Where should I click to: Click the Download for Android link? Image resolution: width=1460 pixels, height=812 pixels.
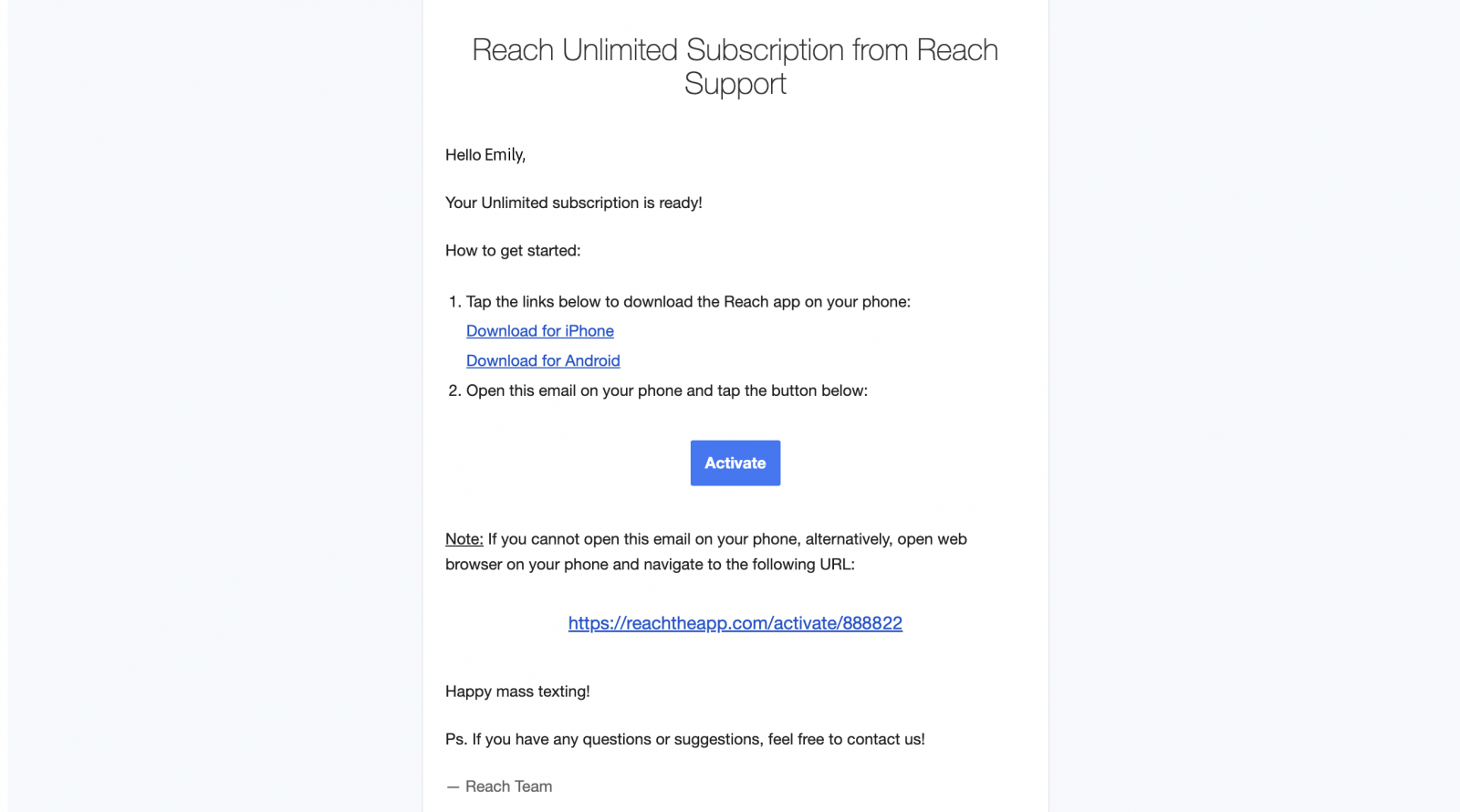[x=543, y=360]
